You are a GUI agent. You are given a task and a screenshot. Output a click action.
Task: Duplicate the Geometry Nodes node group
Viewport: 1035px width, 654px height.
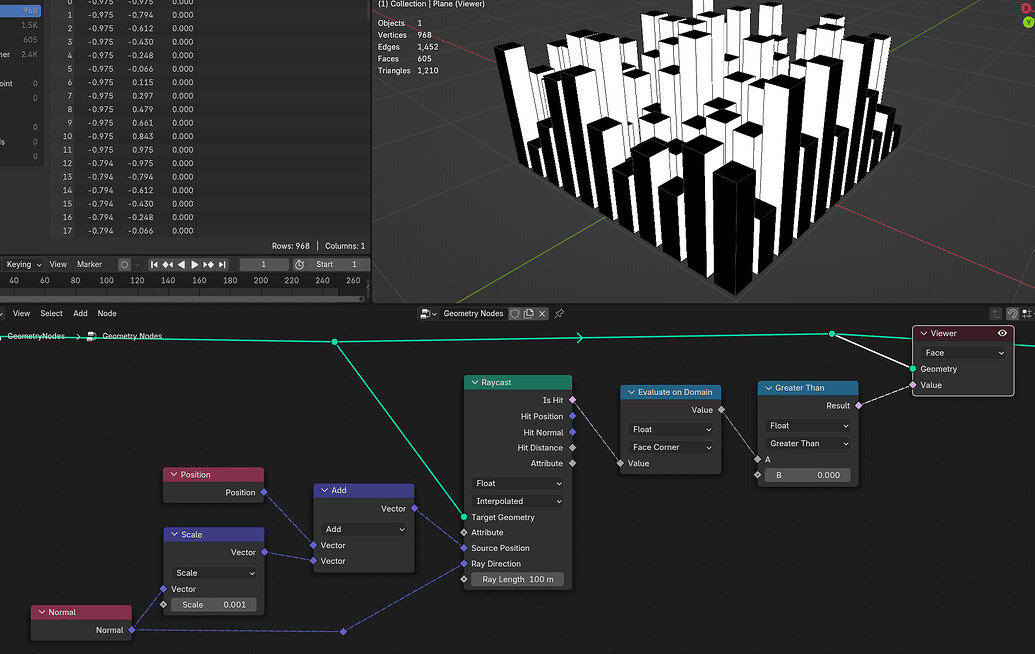[x=528, y=313]
